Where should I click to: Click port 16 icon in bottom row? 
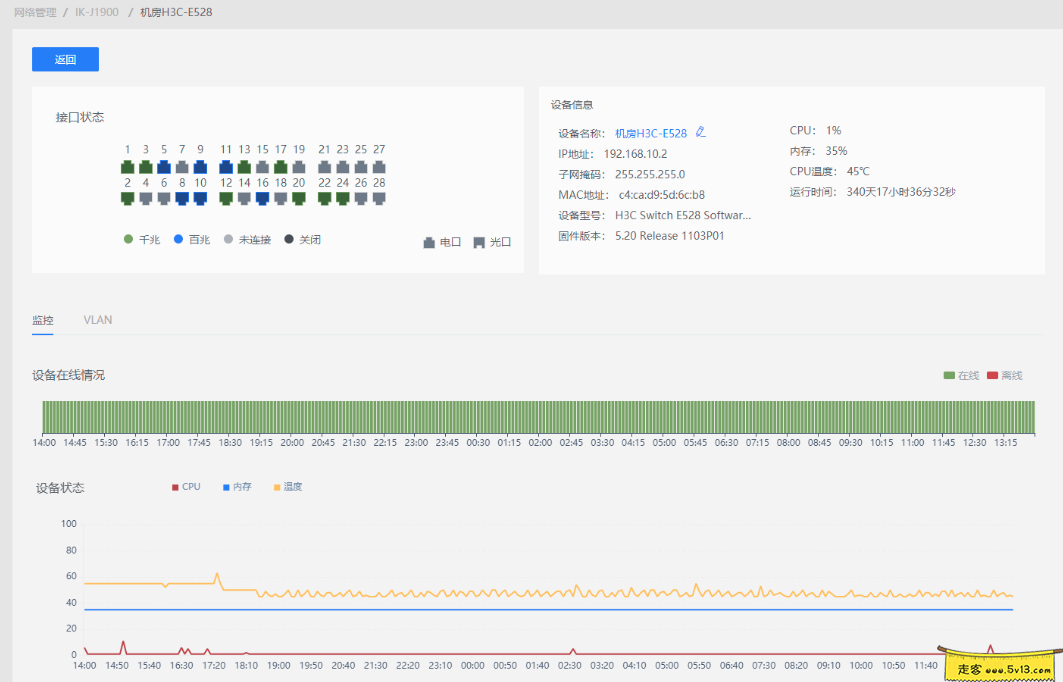point(262,199)
